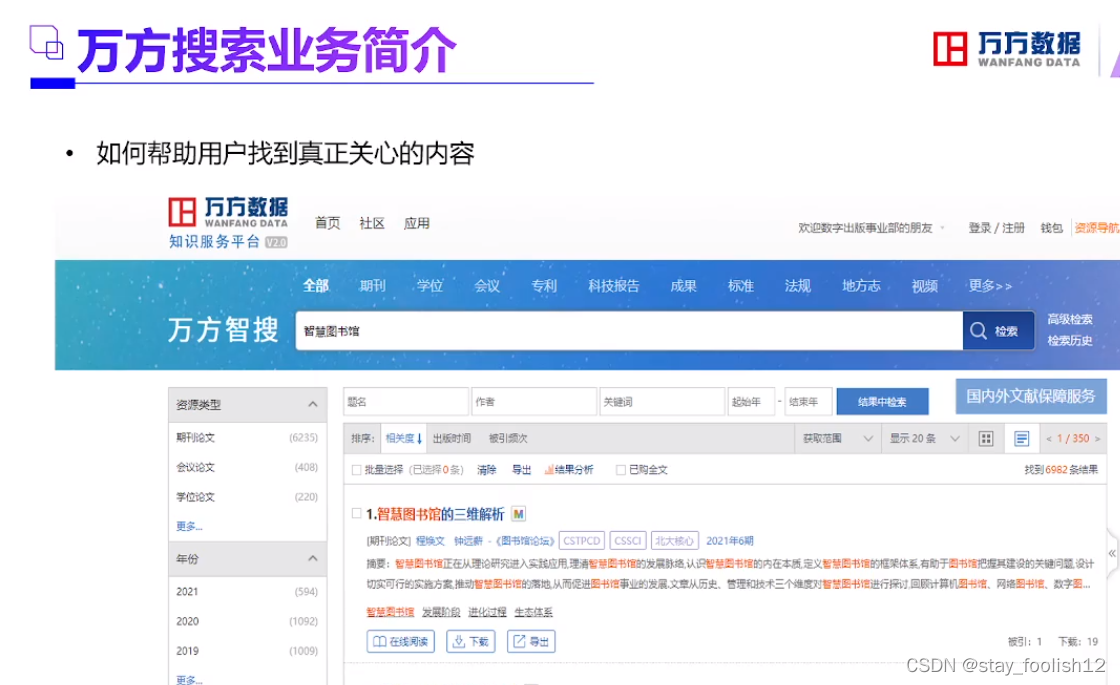Image resolution: width=1120 pixels, height=685 pixels.
Task: Open 检索历史 search history
Action: [1069, 341]
